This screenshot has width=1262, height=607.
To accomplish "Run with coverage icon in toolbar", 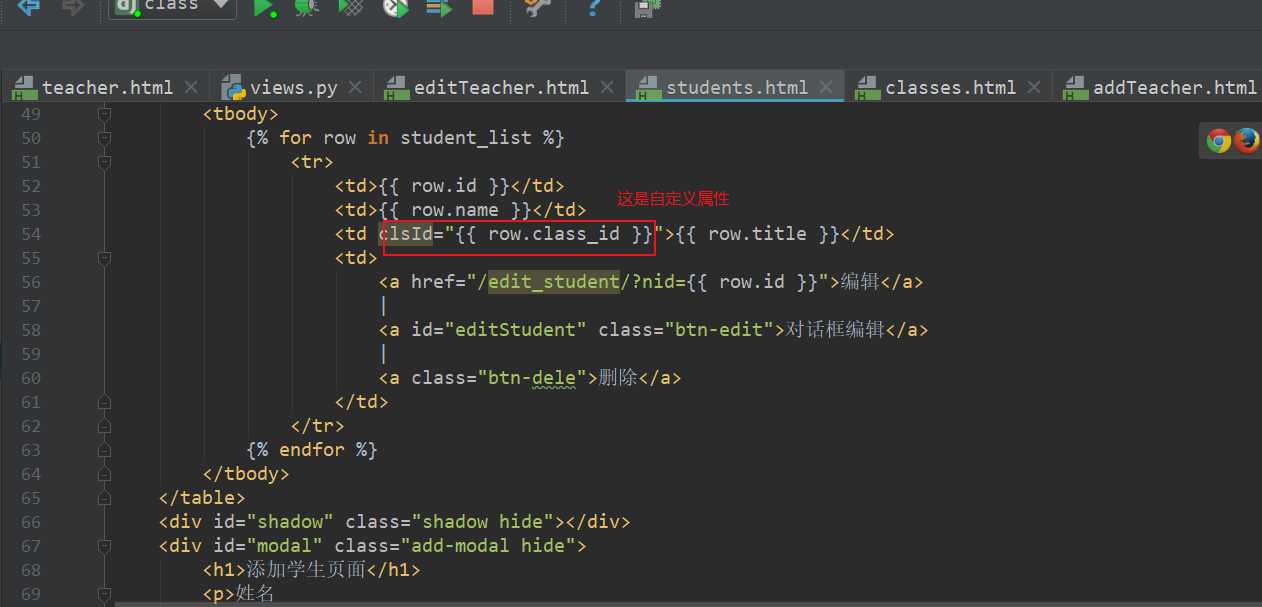I will [351, 8].
